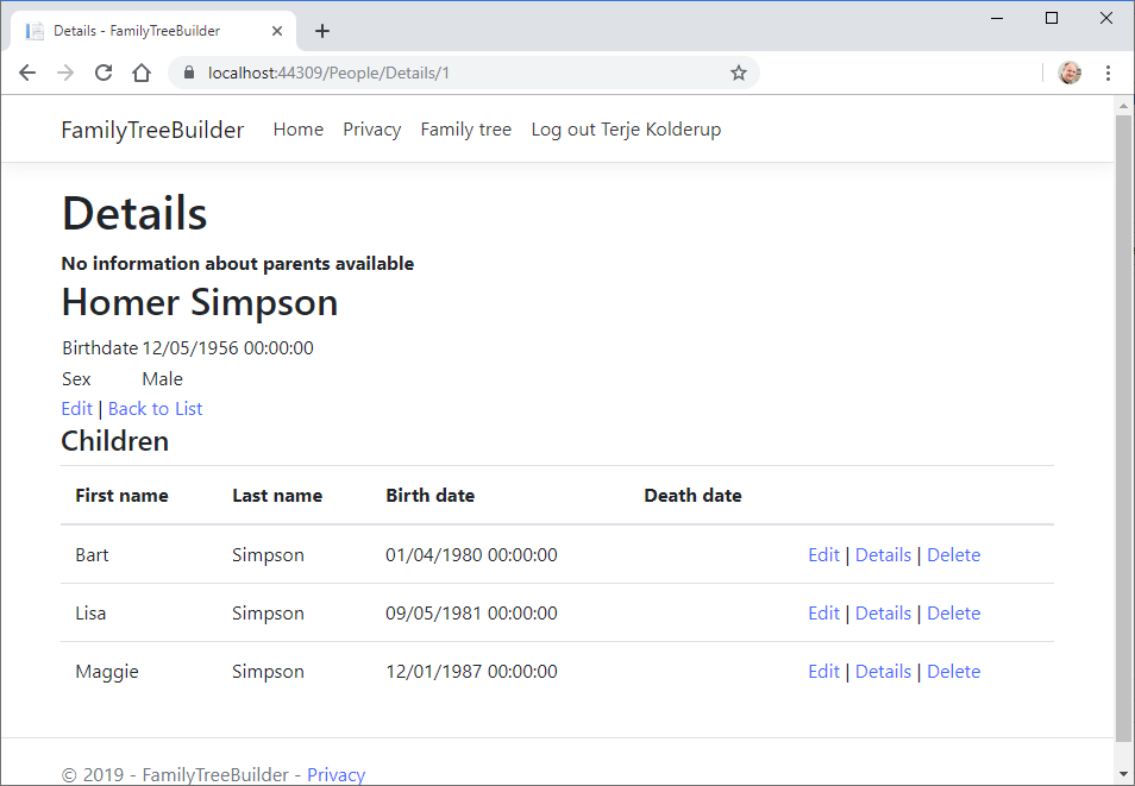This screenshot has height=786, width=1135.
Task: View site info via padlock icon
Action: [187, 73]
